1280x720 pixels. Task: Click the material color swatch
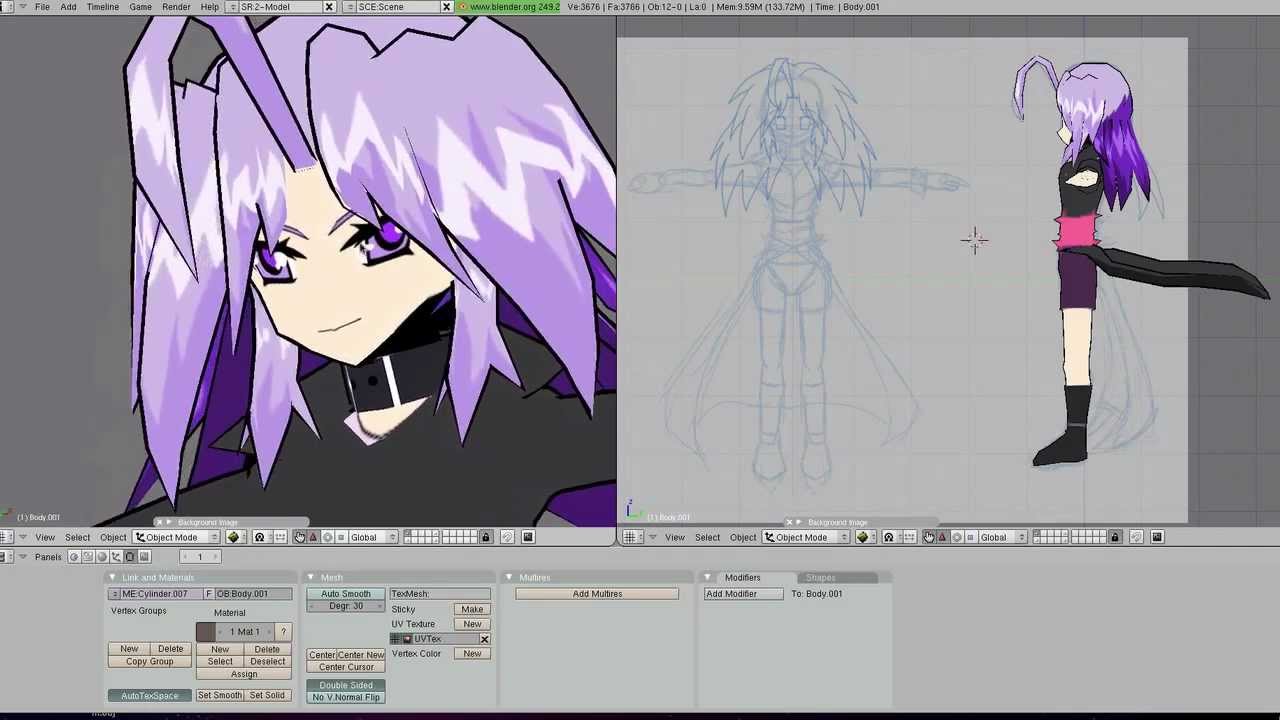(x=206, y=632)
